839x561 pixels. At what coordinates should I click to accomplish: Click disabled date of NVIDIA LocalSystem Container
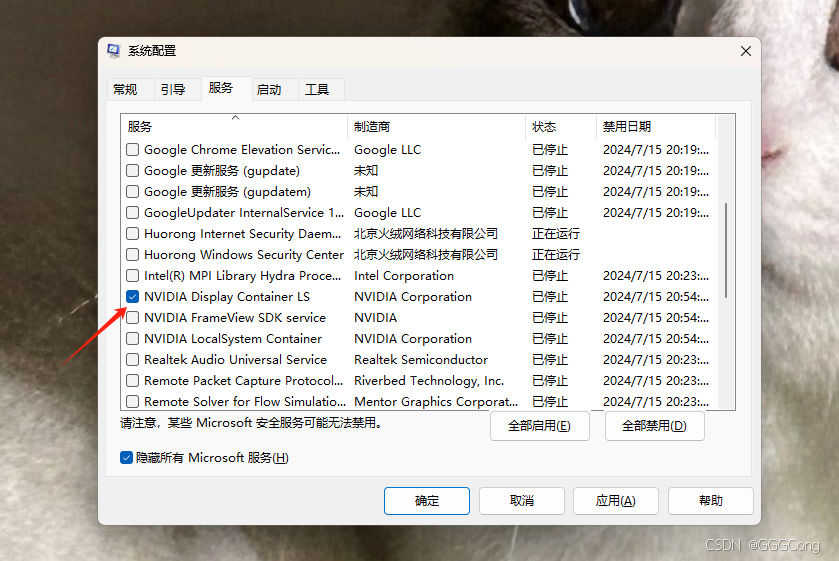656,339
